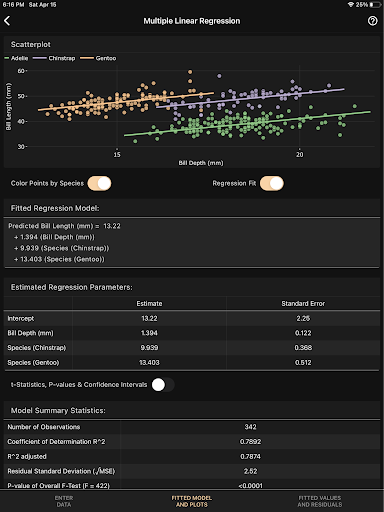Click the Estimate column header
Image resolution: width=384 pixels, height=512 pixels.
tap(149, 304)
